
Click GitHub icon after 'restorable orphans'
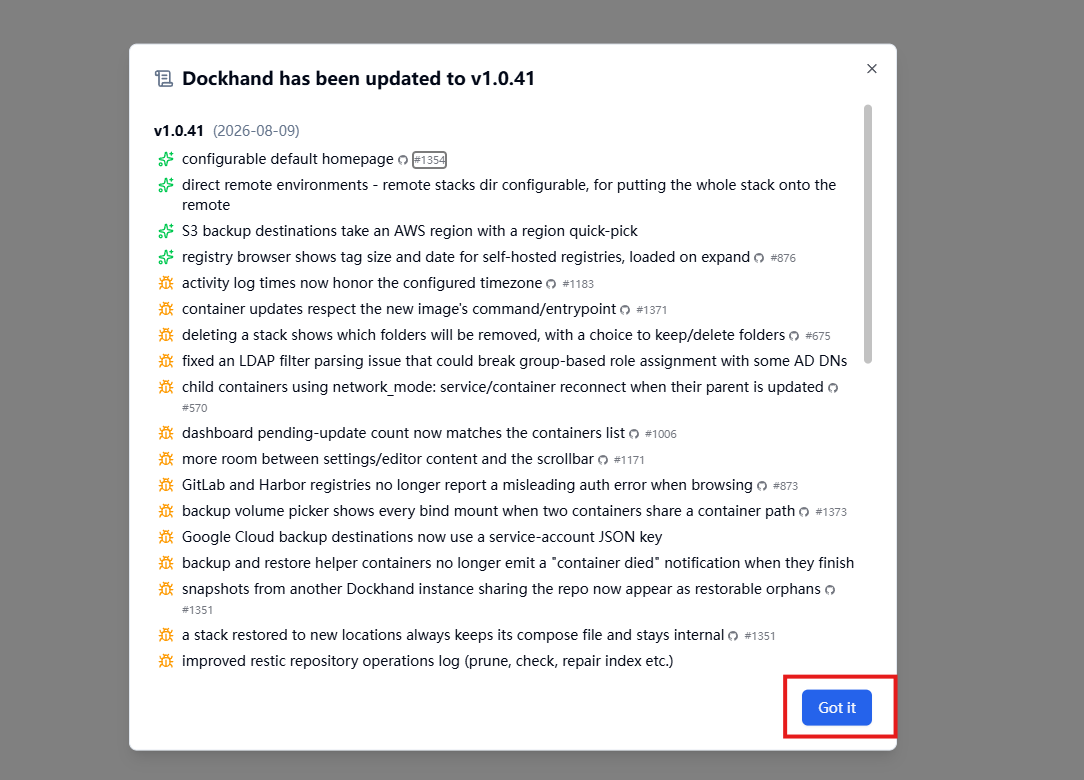pos(830,590)
